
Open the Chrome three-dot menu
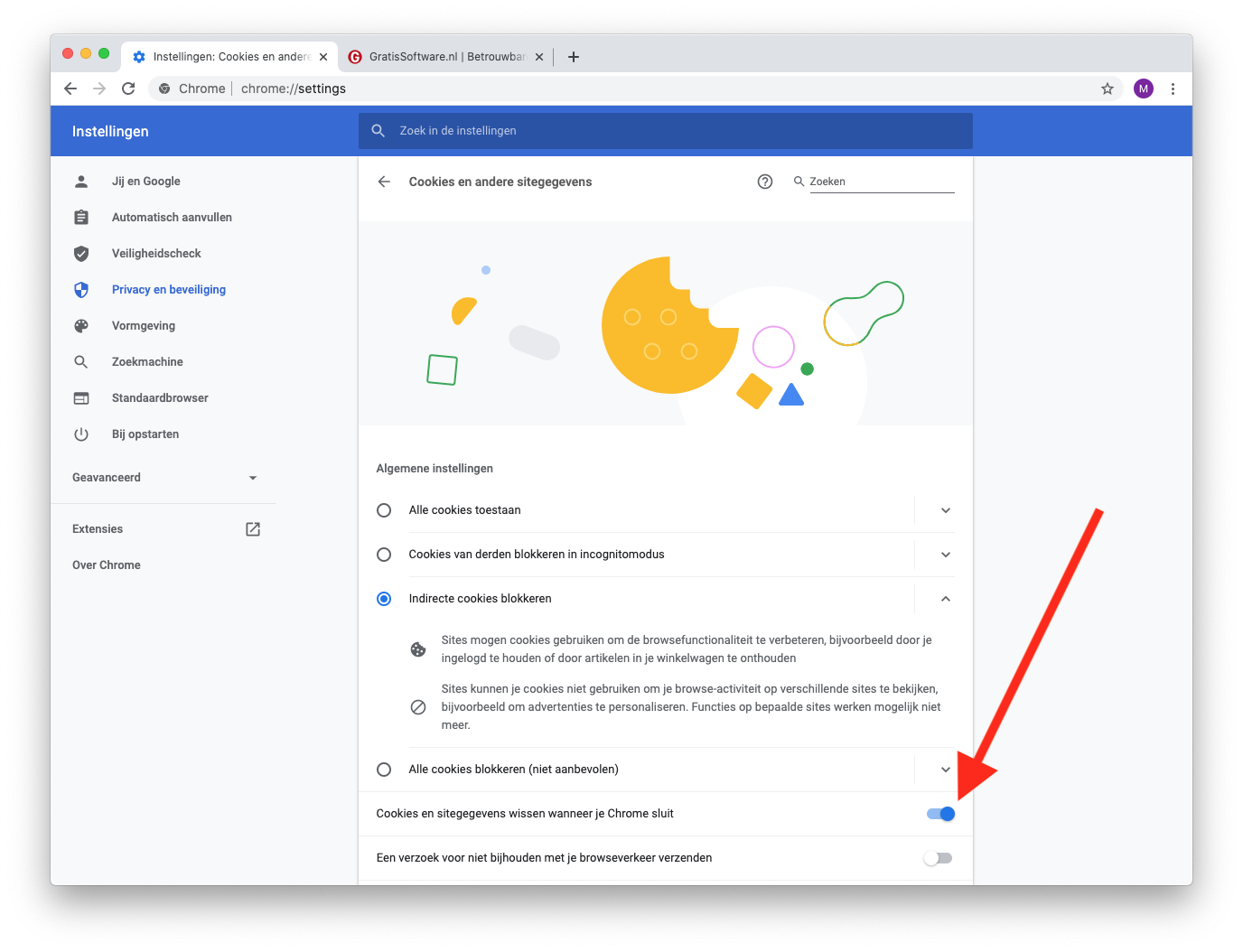tap(1173, 89)
